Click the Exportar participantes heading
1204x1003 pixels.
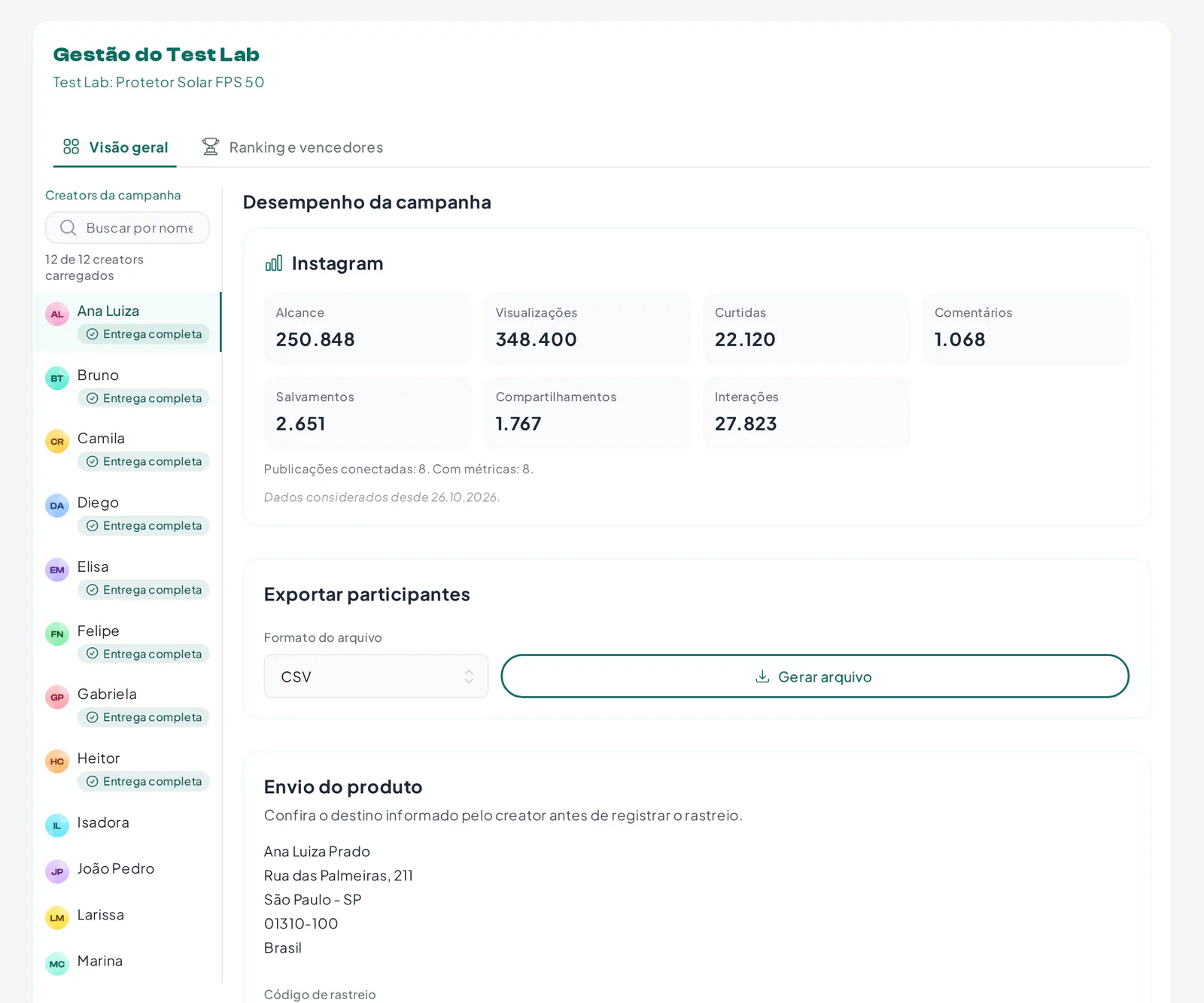coord(367,594)
